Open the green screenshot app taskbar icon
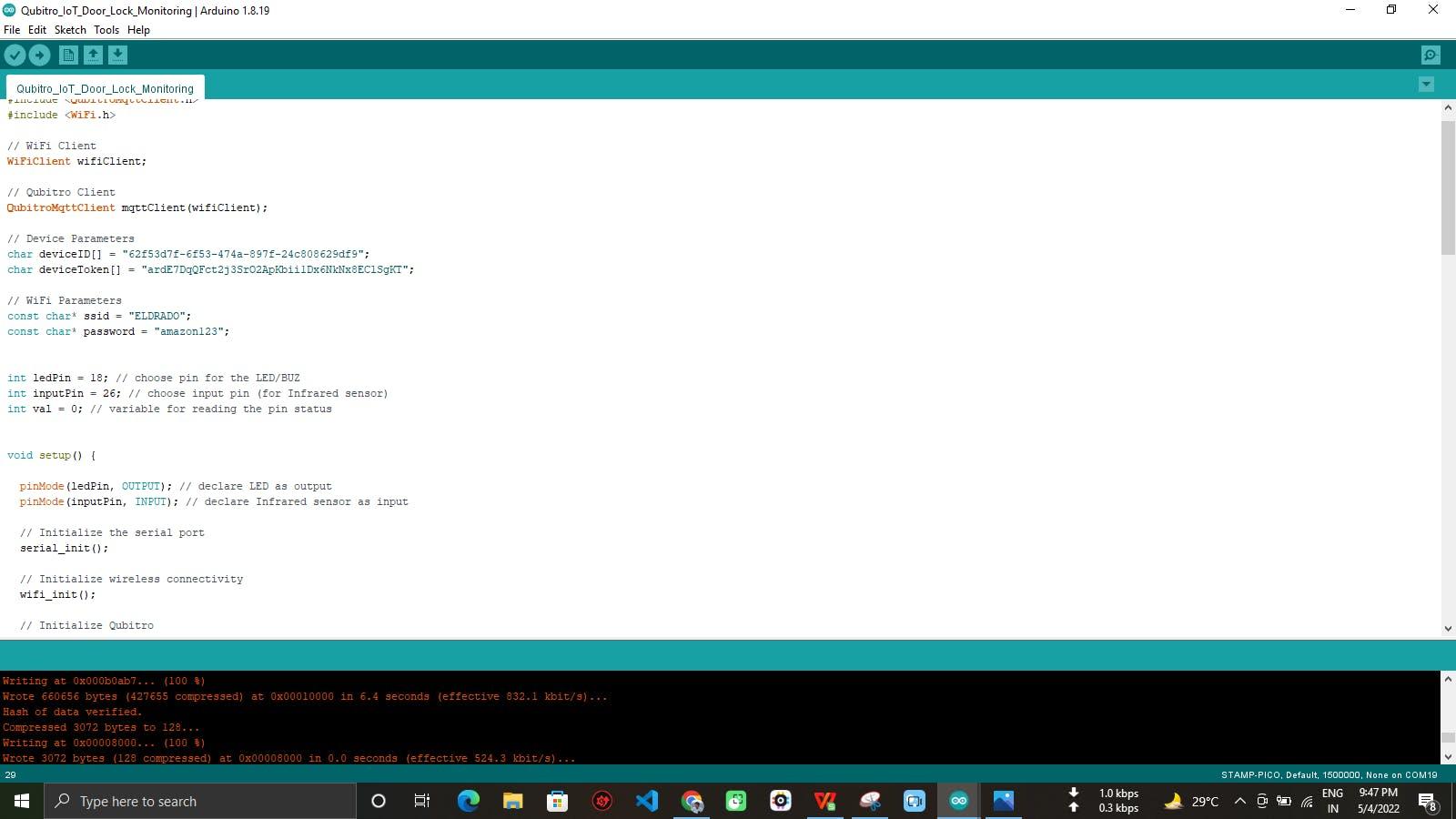This screenshot has width=1456, height=819. (736, 801)
